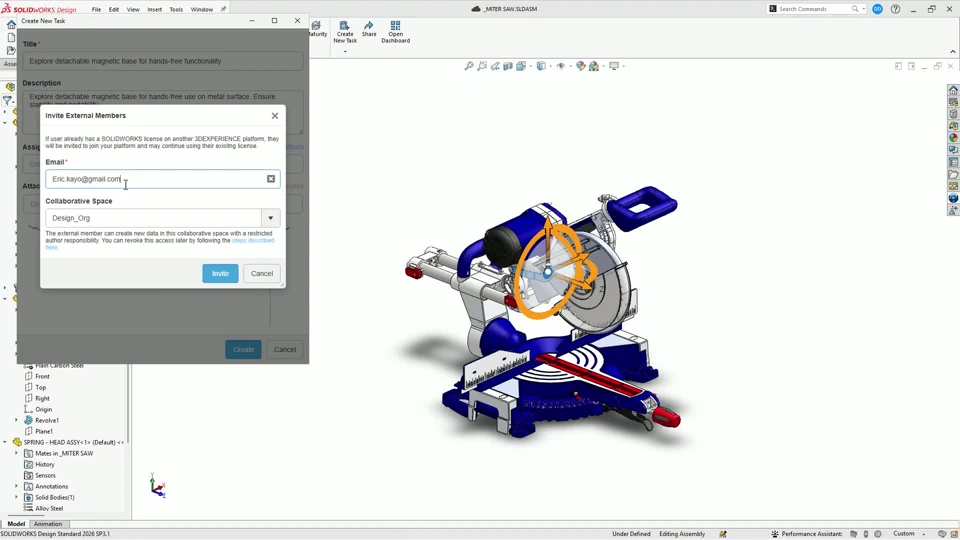Follow the 'steps described here' link
This screenshot has height=540, width=960.
click(x=253, y=241)
